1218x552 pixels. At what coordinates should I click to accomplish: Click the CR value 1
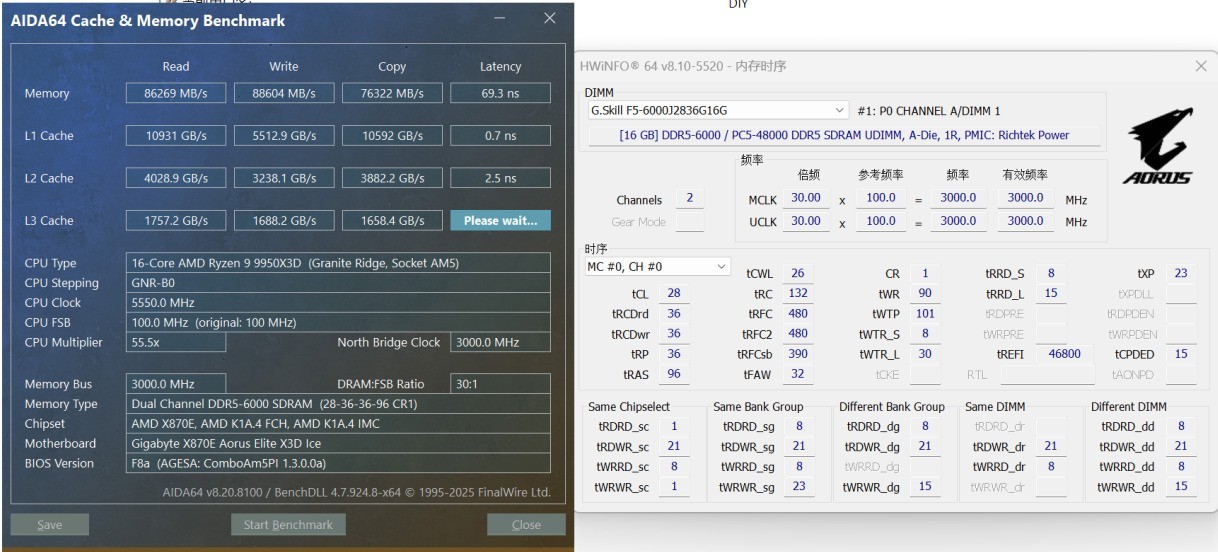point(925,273)
